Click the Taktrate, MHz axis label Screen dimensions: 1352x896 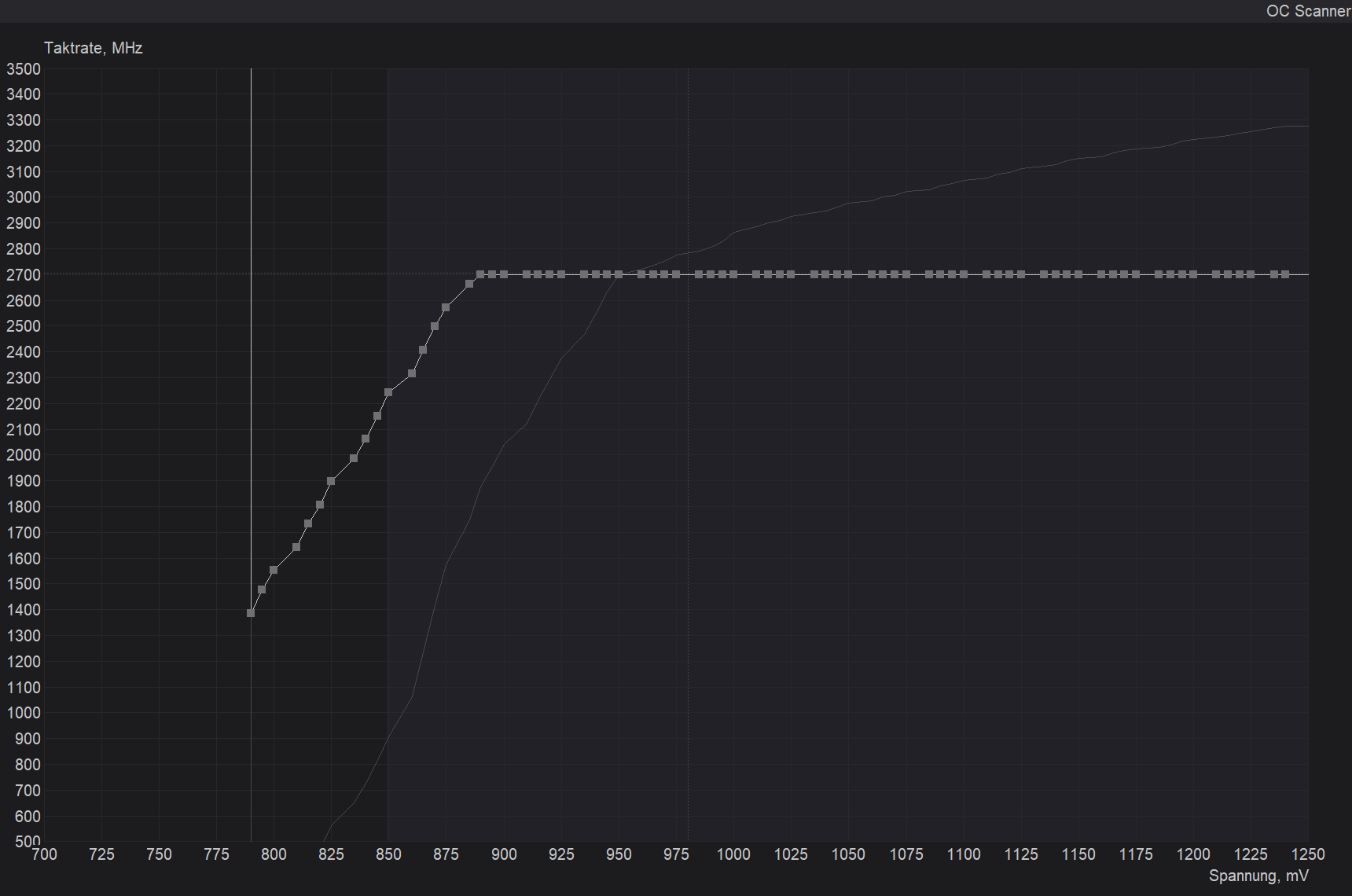click(x=93, y=48)
